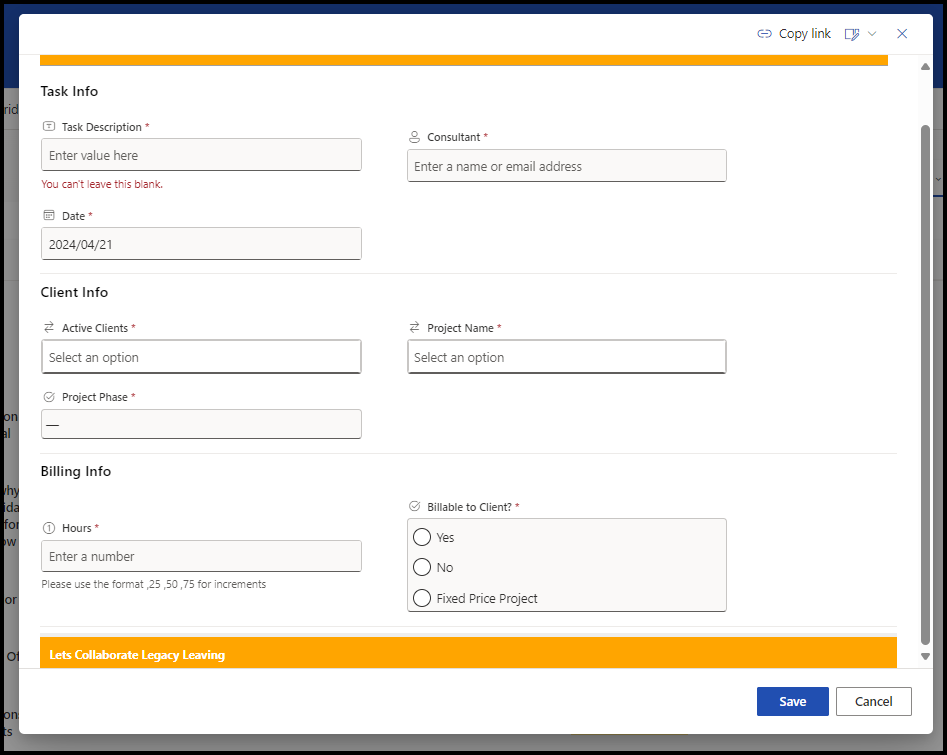Click the Task Description field type icon
This screenshot has width=947, height=755.
(x=47, y=126)
